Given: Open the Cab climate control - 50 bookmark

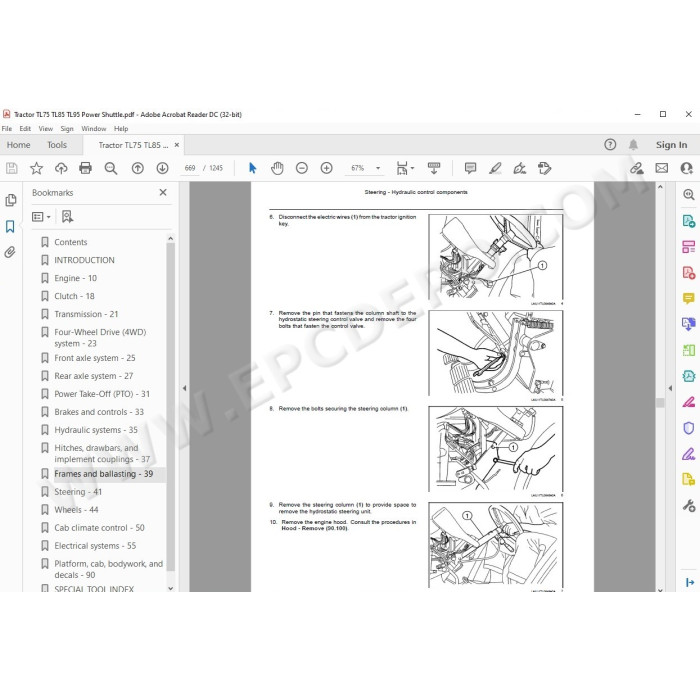Looking at the screenshot, I should click(x=99, y=528).
